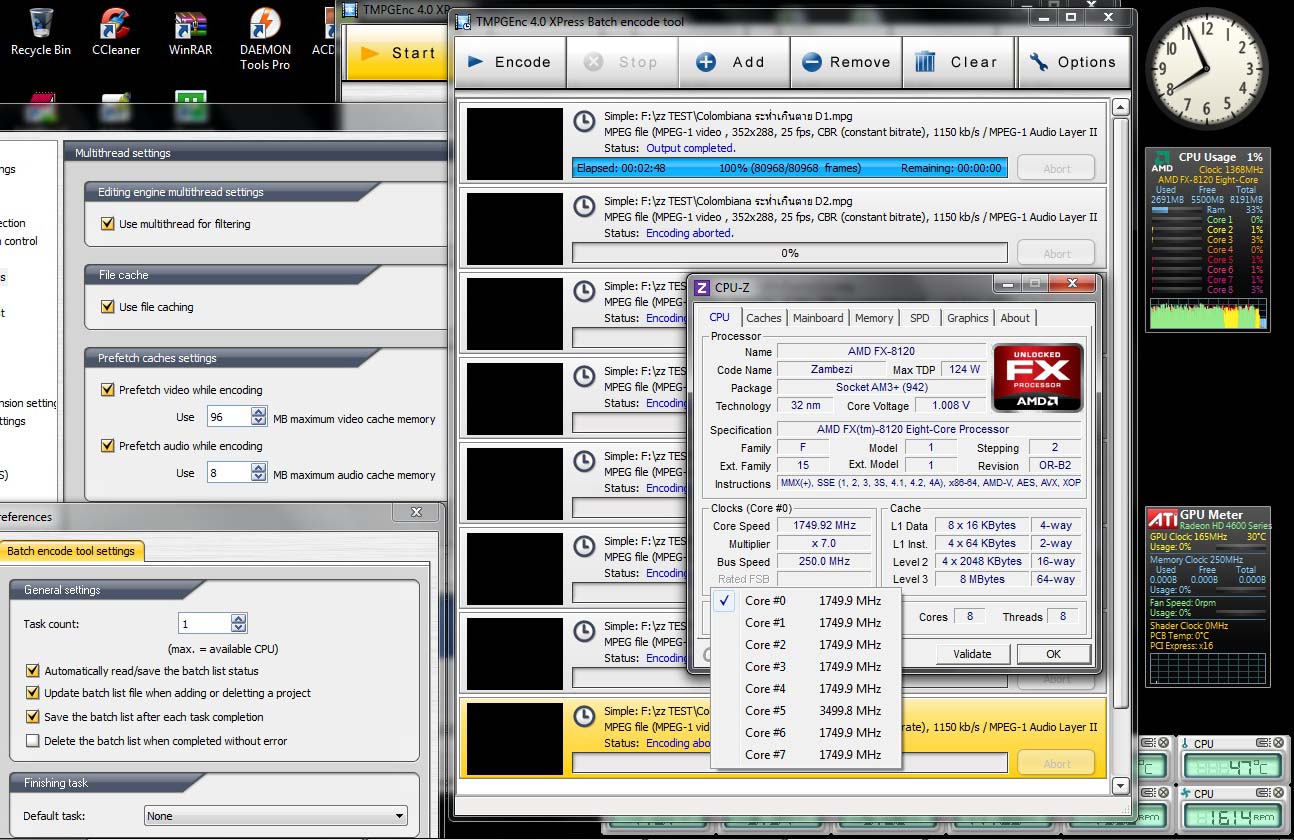Image resolution: width=1294 pixels, height=840 pixels.
Task: Toggle Use multithread for filtering
Action: tap(108, 224)
